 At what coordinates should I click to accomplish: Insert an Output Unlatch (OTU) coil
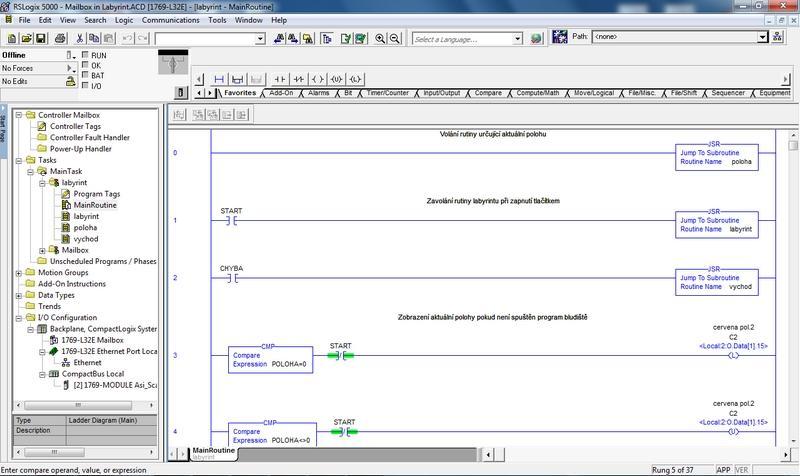336,79
